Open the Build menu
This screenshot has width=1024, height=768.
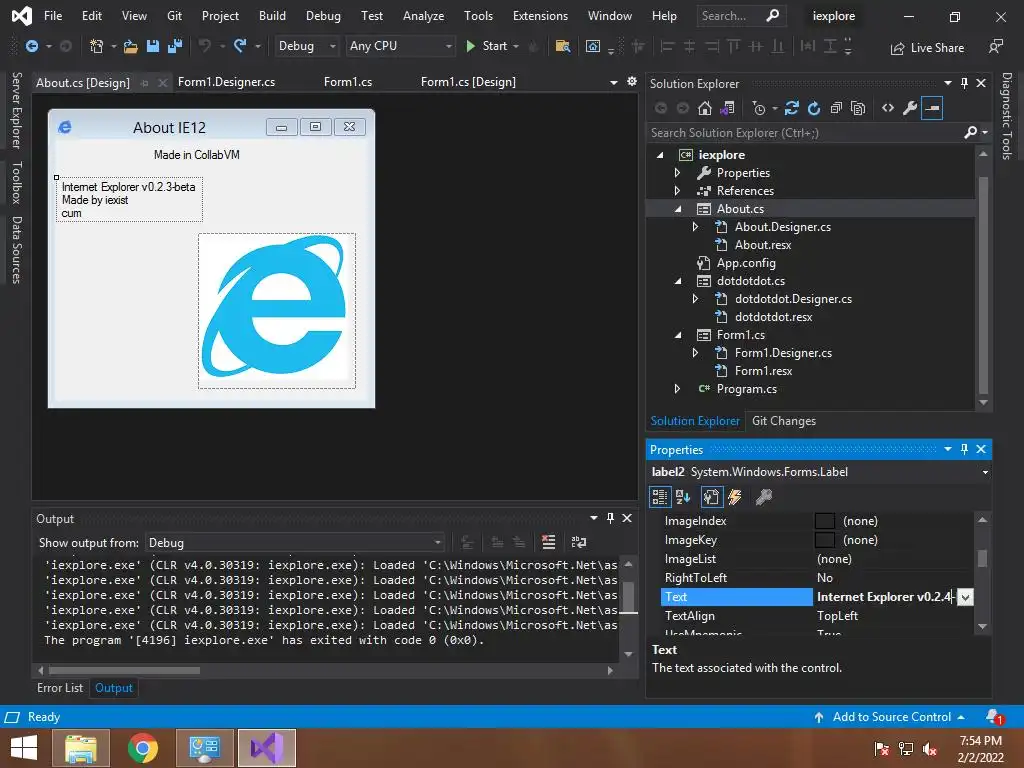pyautogui.click(x=272, y=16)
